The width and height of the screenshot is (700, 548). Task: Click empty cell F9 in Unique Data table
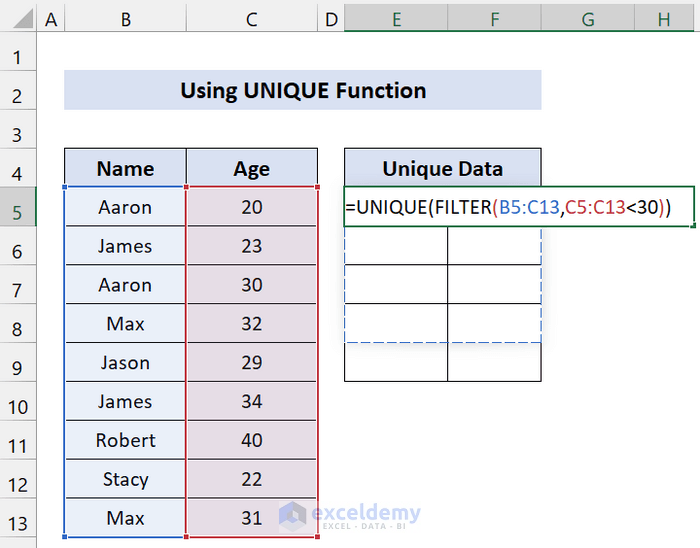tap(495, 362)
